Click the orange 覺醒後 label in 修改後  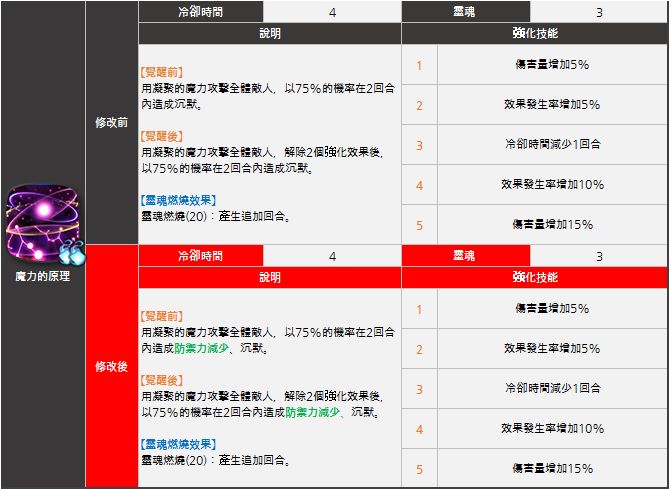[161, 380]
